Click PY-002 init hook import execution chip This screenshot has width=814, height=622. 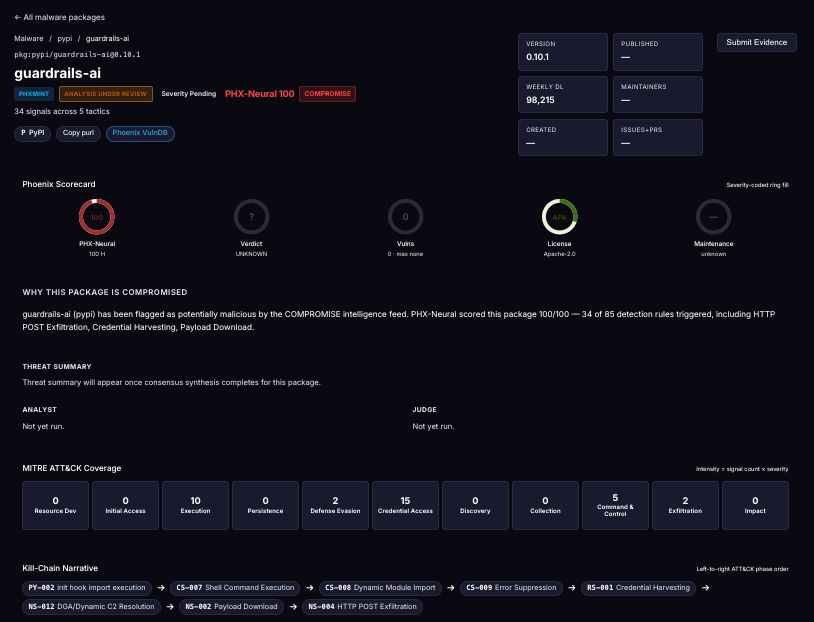[x=87, y=588]
